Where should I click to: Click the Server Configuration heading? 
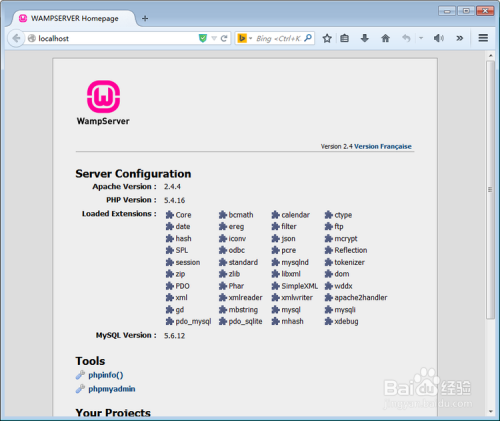coord(133,174)
